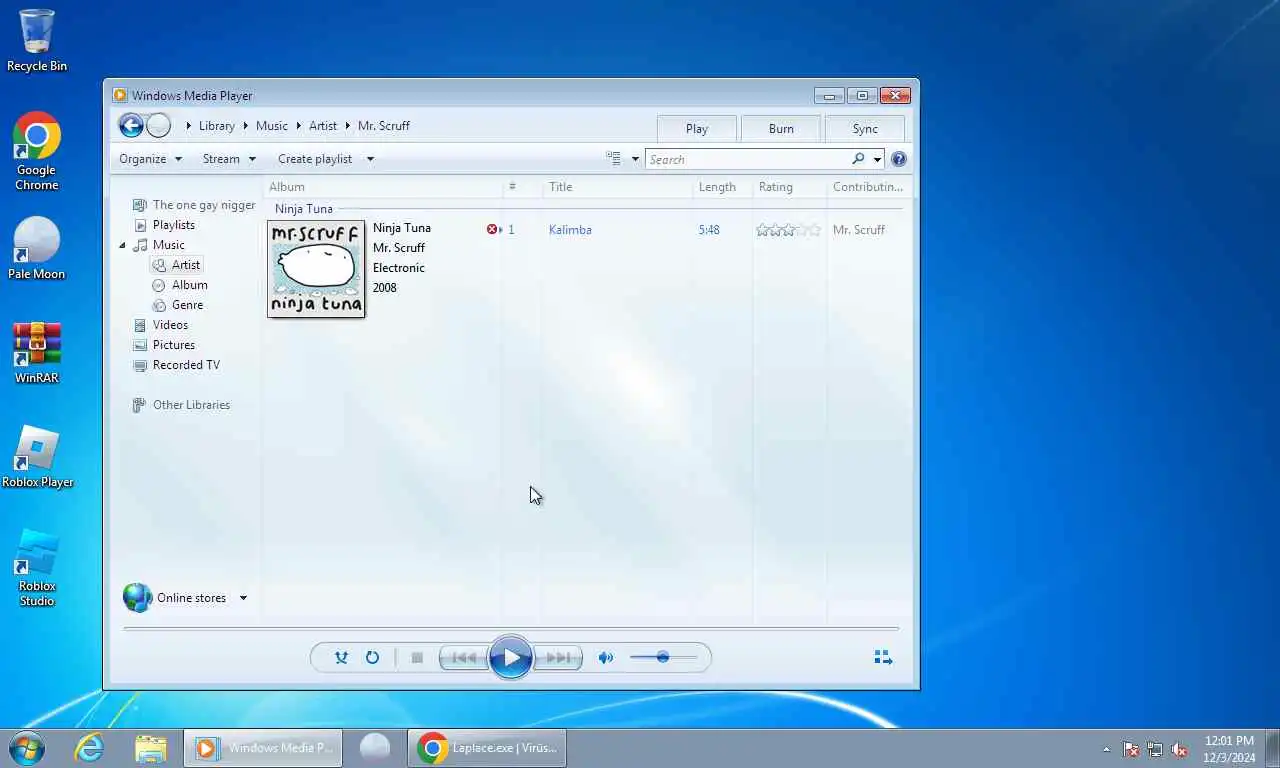
Task: Select the Kalimba track title
Action: 570,229
